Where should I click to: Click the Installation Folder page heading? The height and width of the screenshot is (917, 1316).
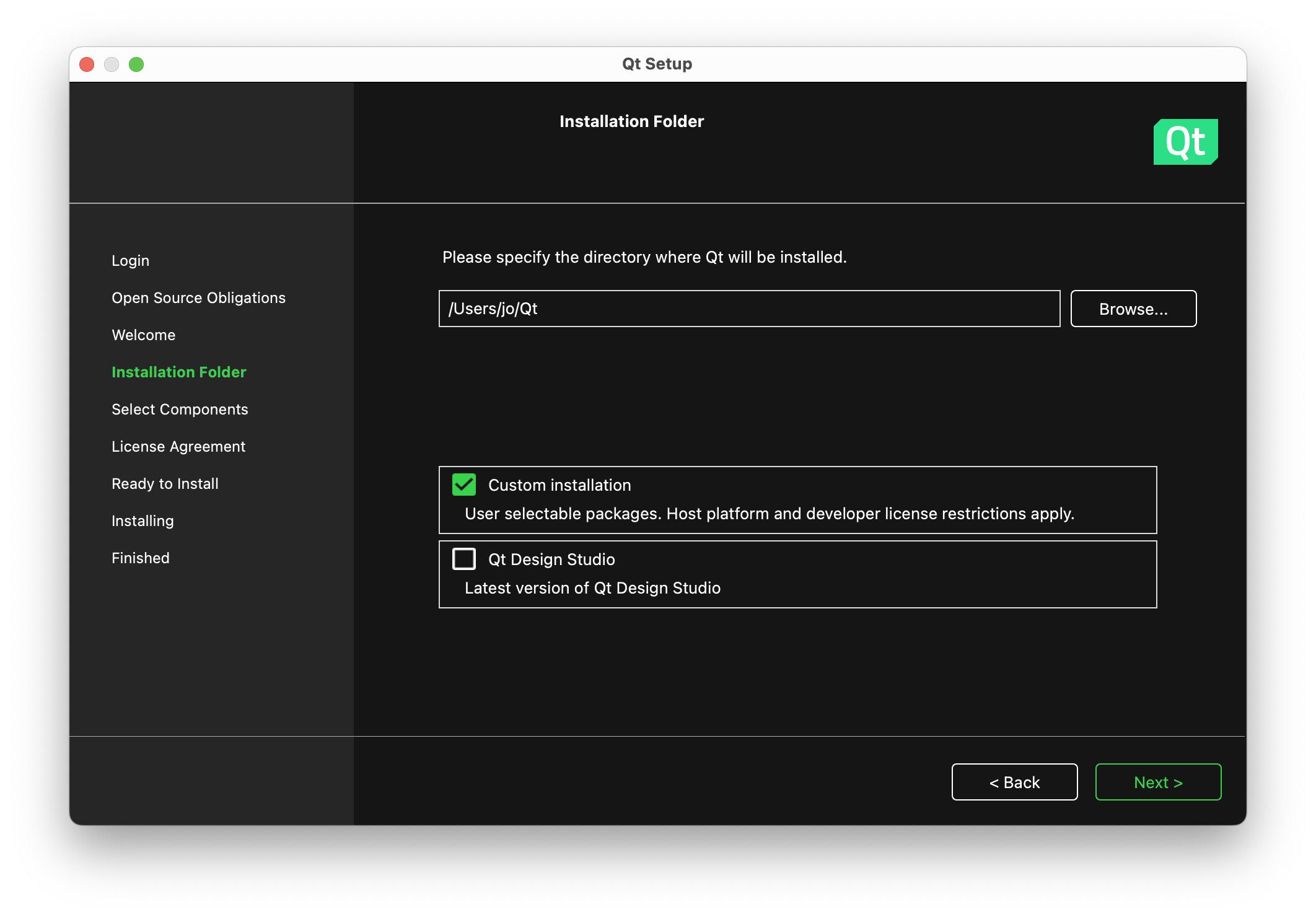[631, 121]
